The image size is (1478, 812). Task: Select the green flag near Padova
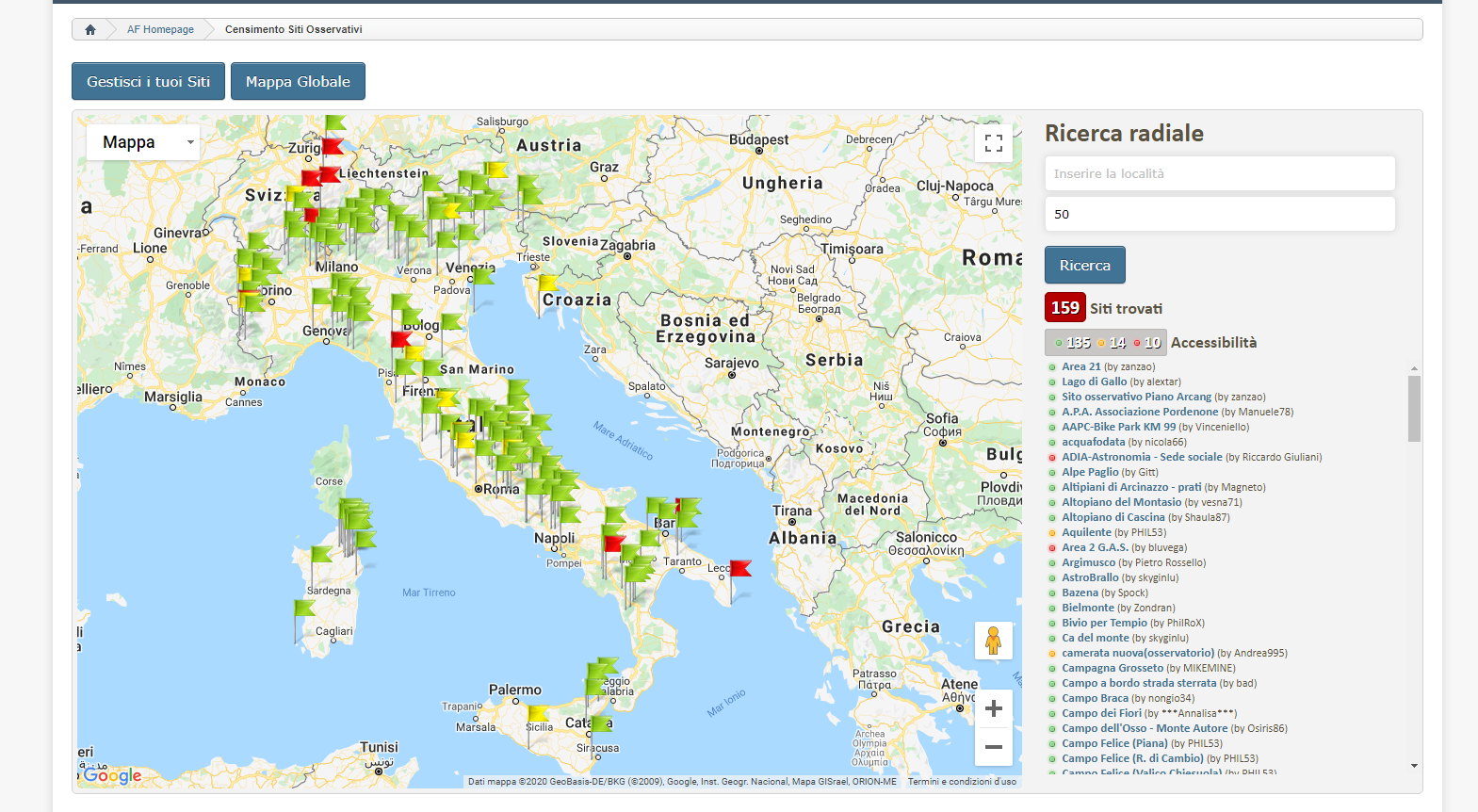pyautogui.click(x=483, y=275)
